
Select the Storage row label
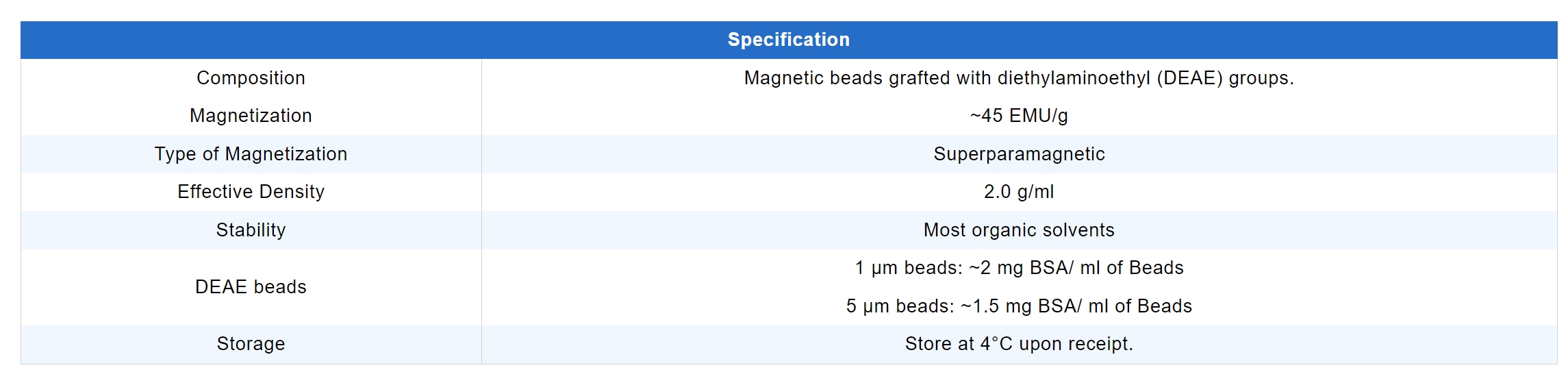(x=251, y=344)
